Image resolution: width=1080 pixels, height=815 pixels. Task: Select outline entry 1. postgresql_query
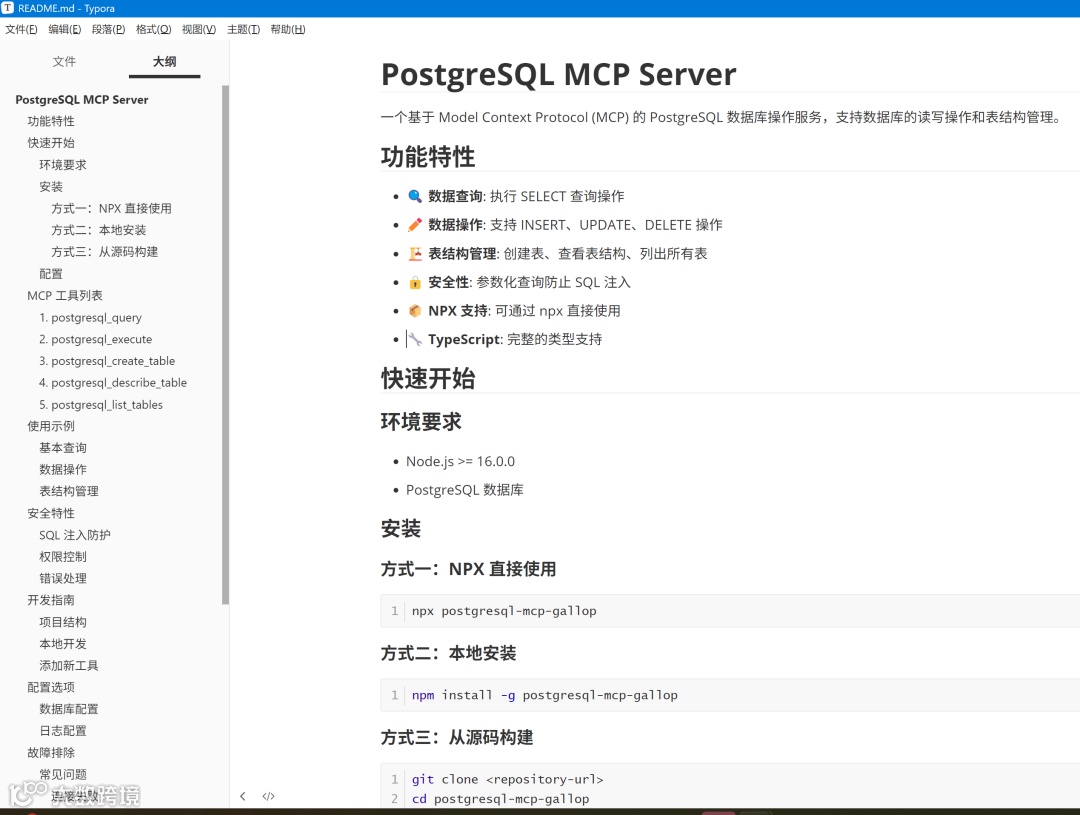(90, 318)
